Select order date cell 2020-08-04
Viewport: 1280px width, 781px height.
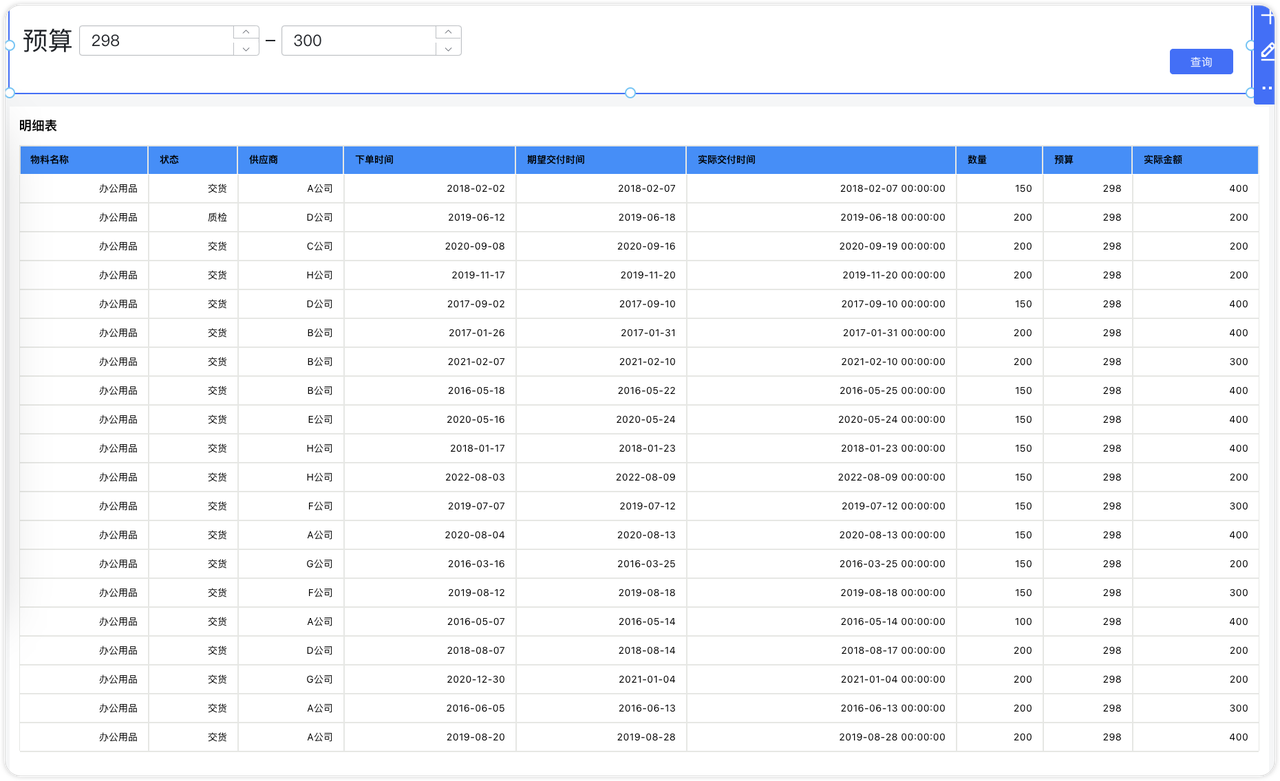tap(430, 535)
